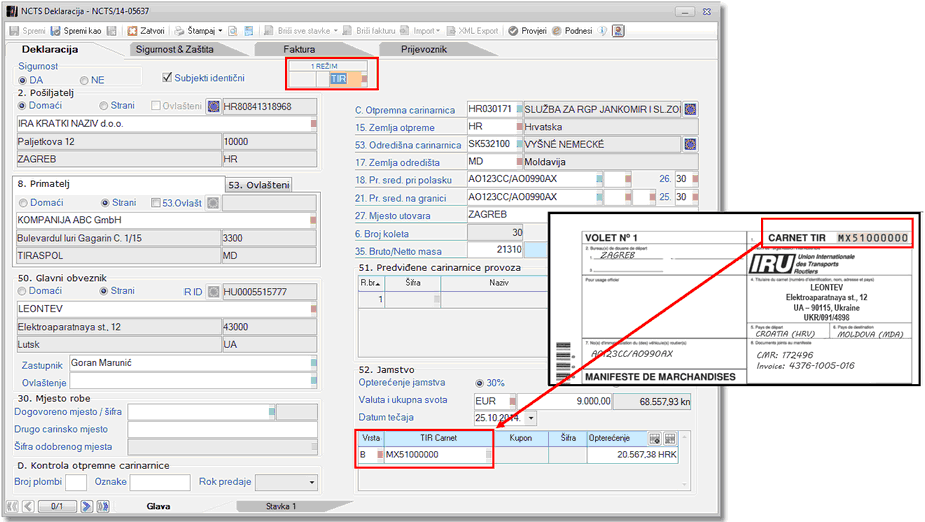Click the 9.000,00 amount field
Viewport: 925px width, 522px height.
(x=565, y=401)
